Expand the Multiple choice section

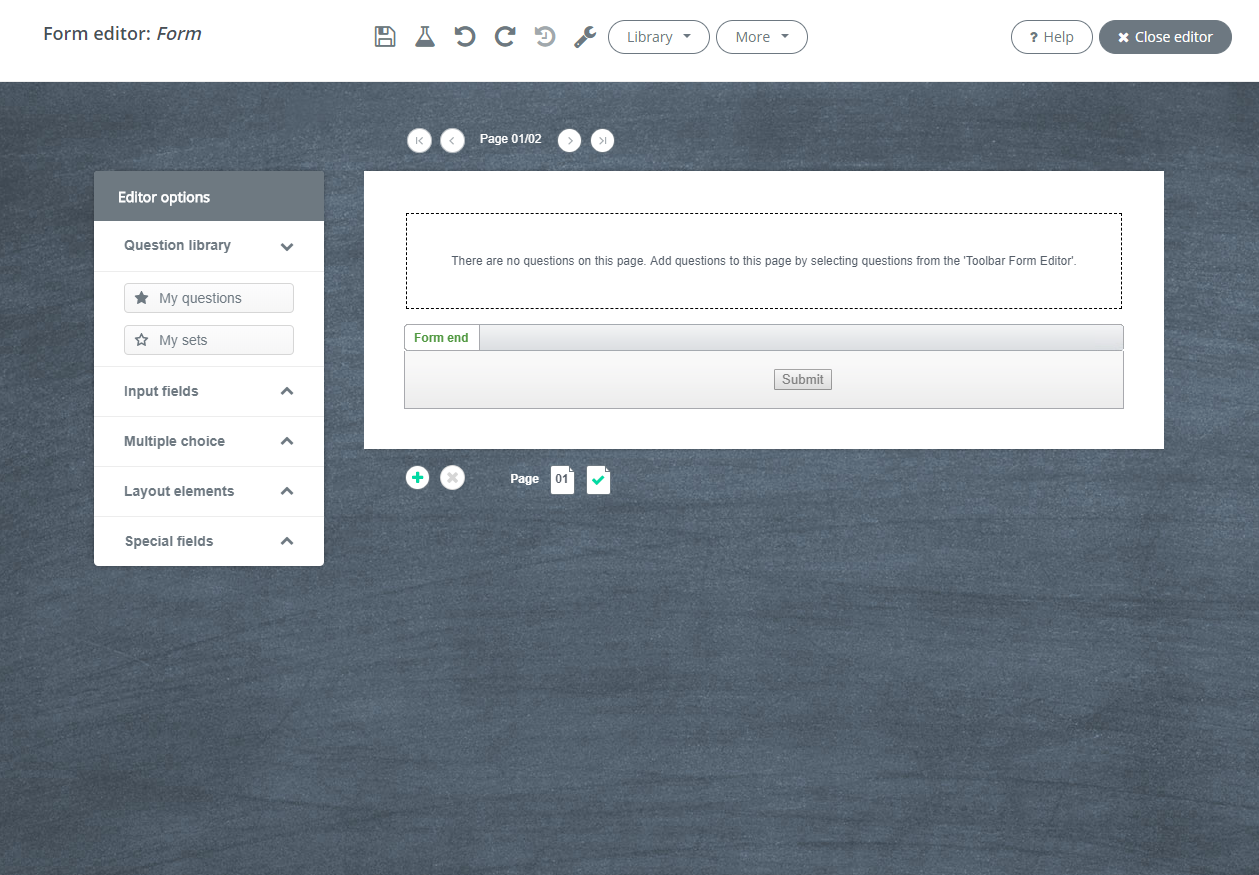tap(208, 441)
